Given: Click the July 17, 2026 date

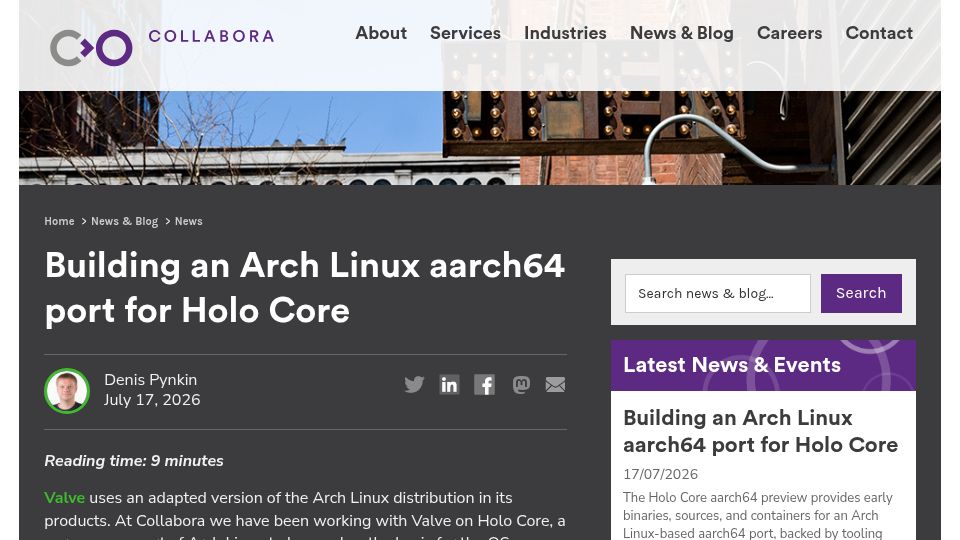Looking at the screenshot, I should [x=152, y=400].
